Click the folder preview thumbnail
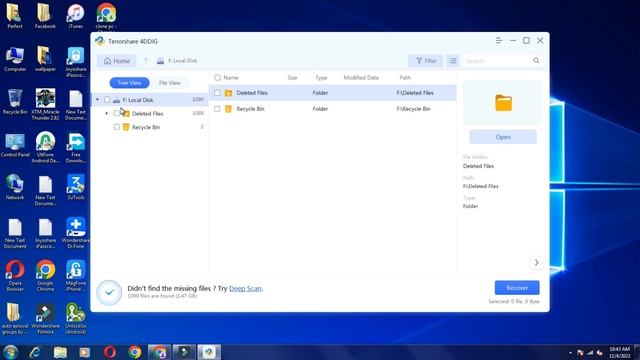Screen dimensions: 640x360 click(503, 102)
